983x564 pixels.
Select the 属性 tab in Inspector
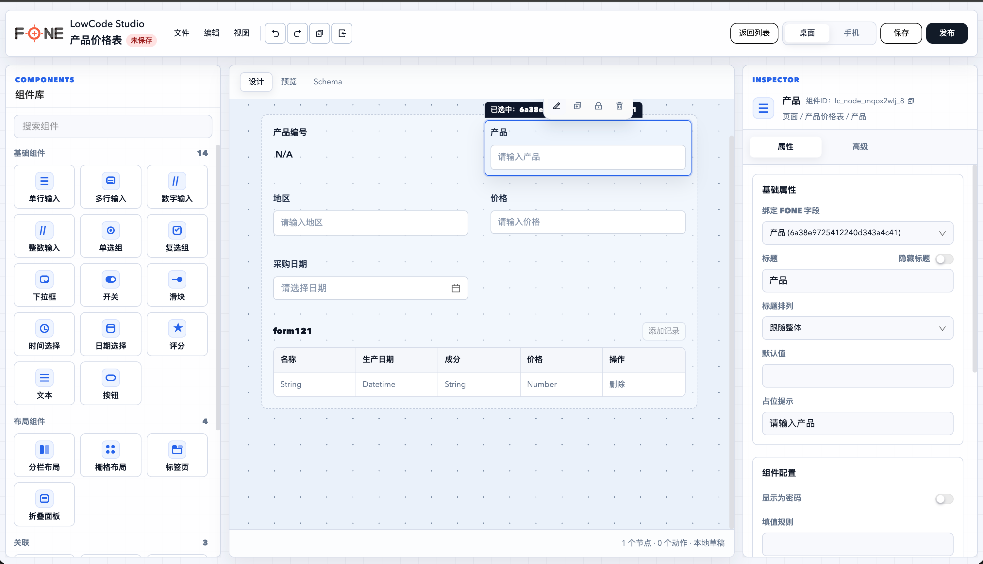(786, 147)
